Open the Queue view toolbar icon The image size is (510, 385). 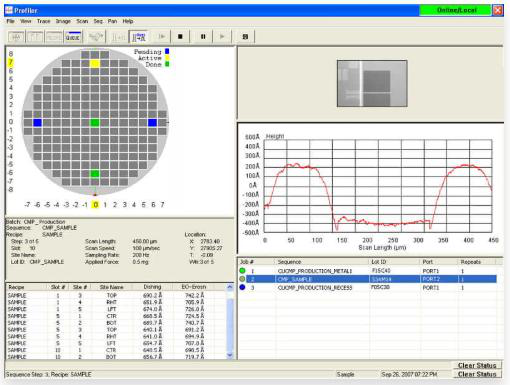click(x=73, y=37)
